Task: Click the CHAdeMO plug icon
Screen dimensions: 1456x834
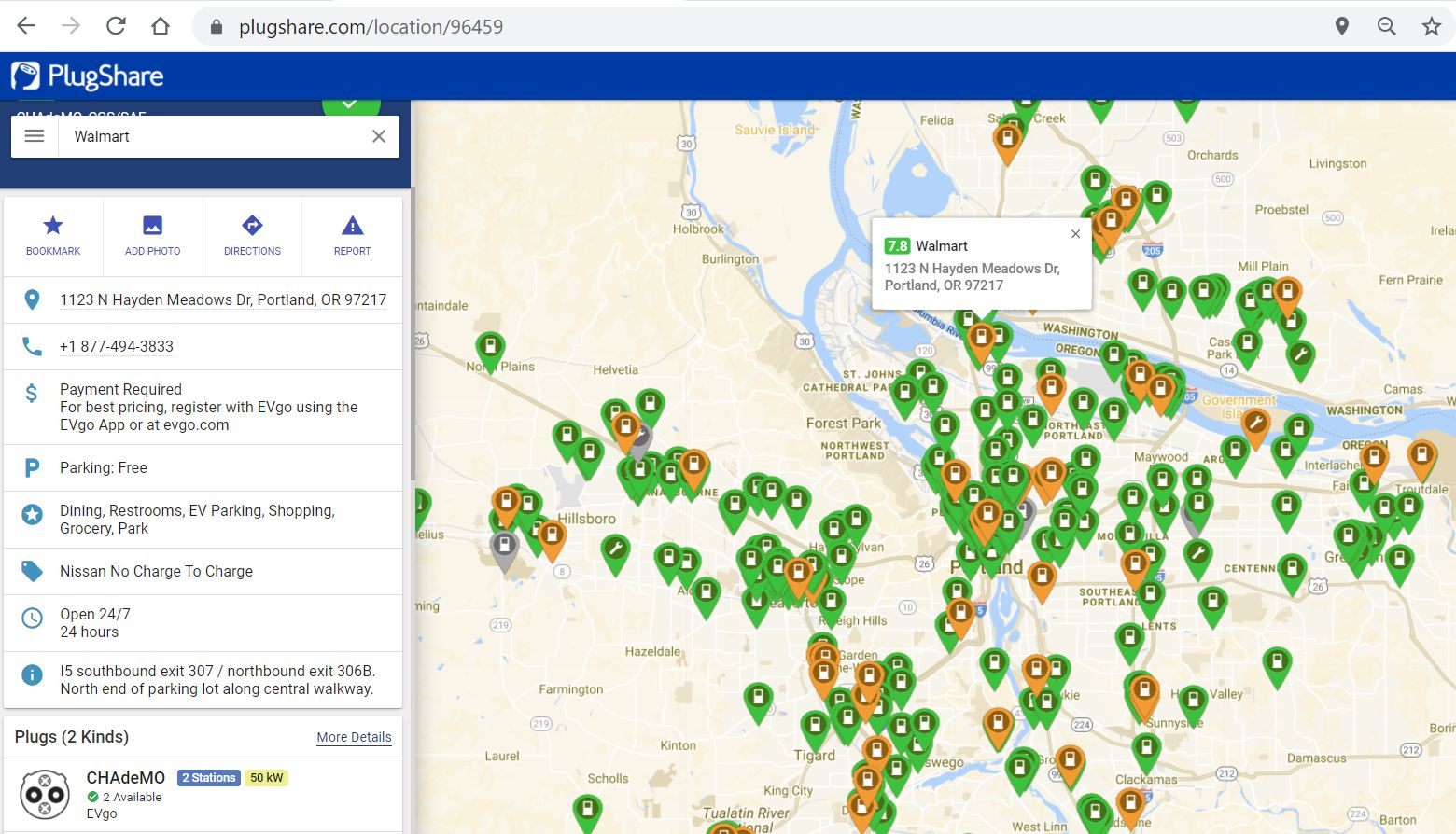Action: [x=44, y=794]
